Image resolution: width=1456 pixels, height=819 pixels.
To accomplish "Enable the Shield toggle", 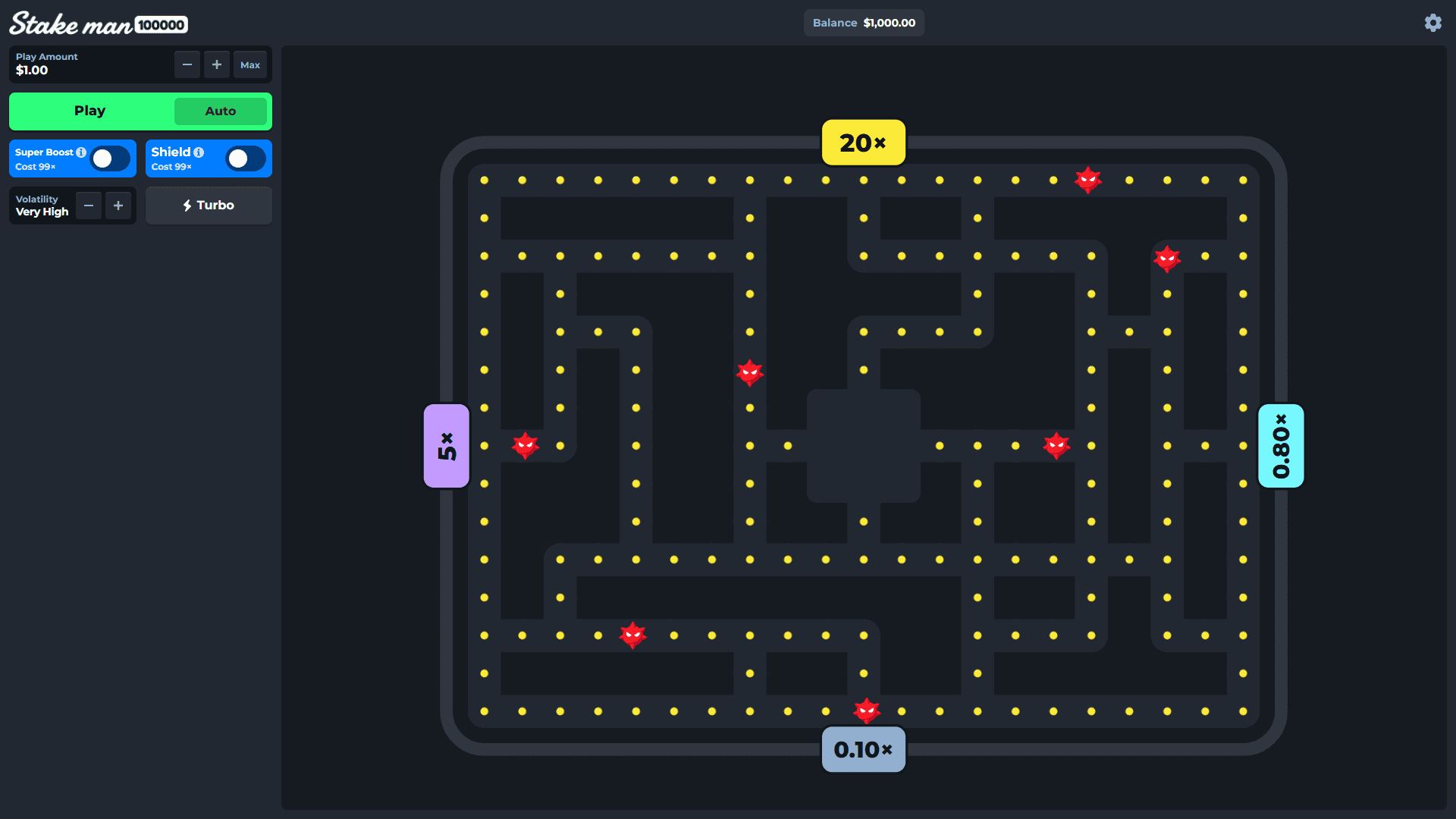I will [x=246, y=158].
